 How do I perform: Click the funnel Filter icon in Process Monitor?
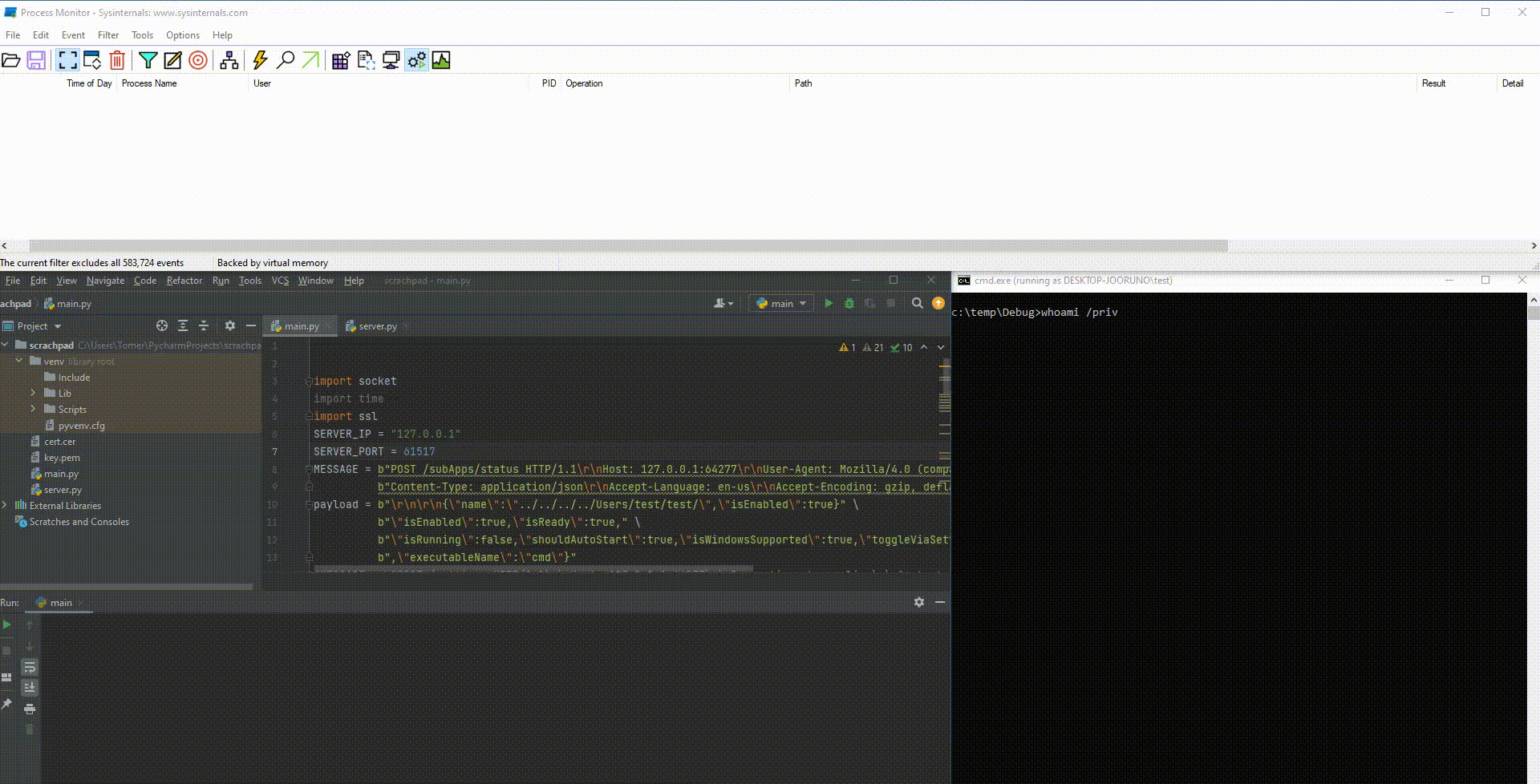pyautogui.click(x=148, y=60)
